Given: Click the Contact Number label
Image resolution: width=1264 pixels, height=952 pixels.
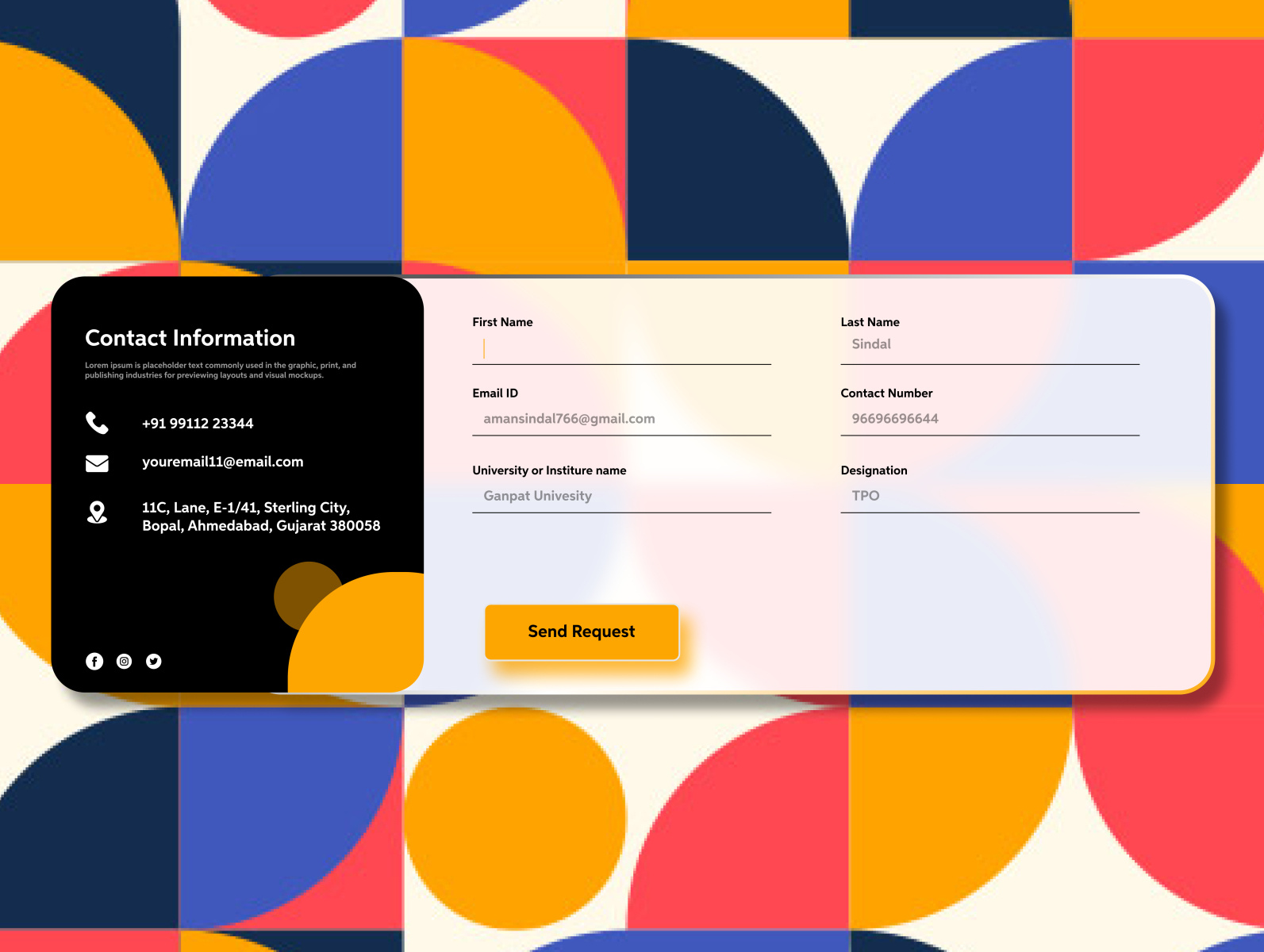Looking at the screenshot, I should click(x=887, y=393).
